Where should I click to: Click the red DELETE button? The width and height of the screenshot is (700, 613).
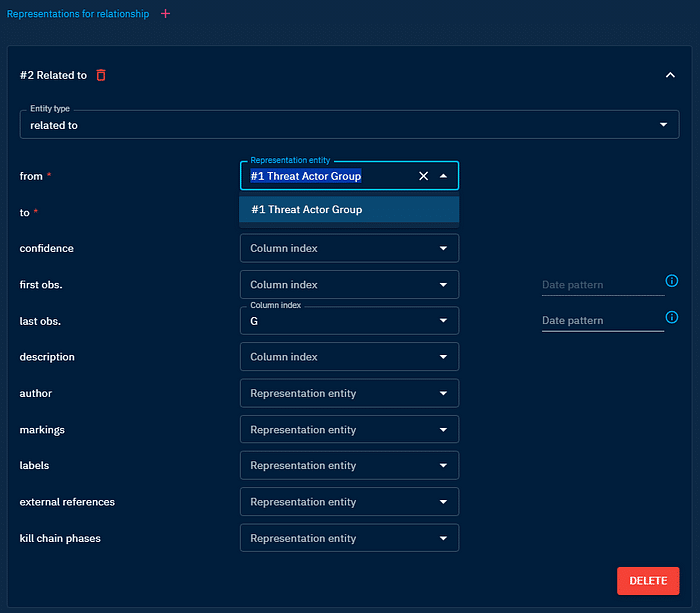(x=647, y=581)
